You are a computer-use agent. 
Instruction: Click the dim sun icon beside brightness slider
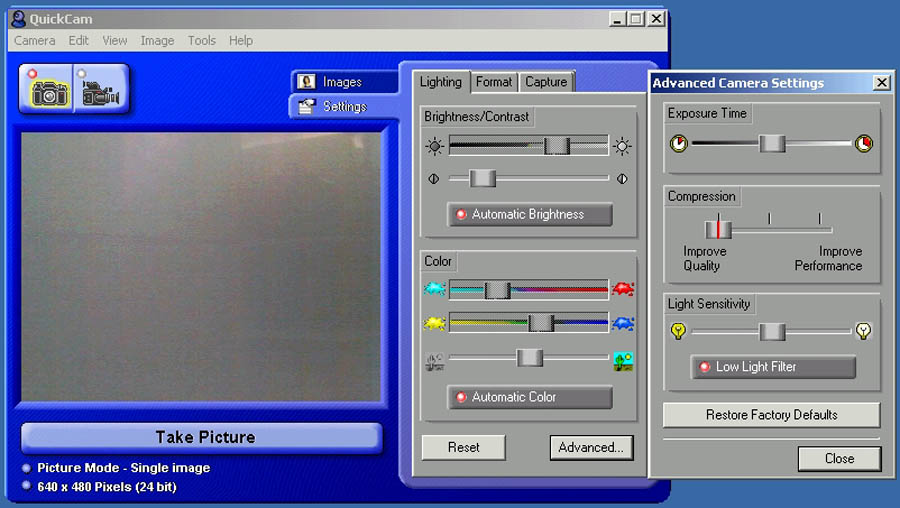434,146
